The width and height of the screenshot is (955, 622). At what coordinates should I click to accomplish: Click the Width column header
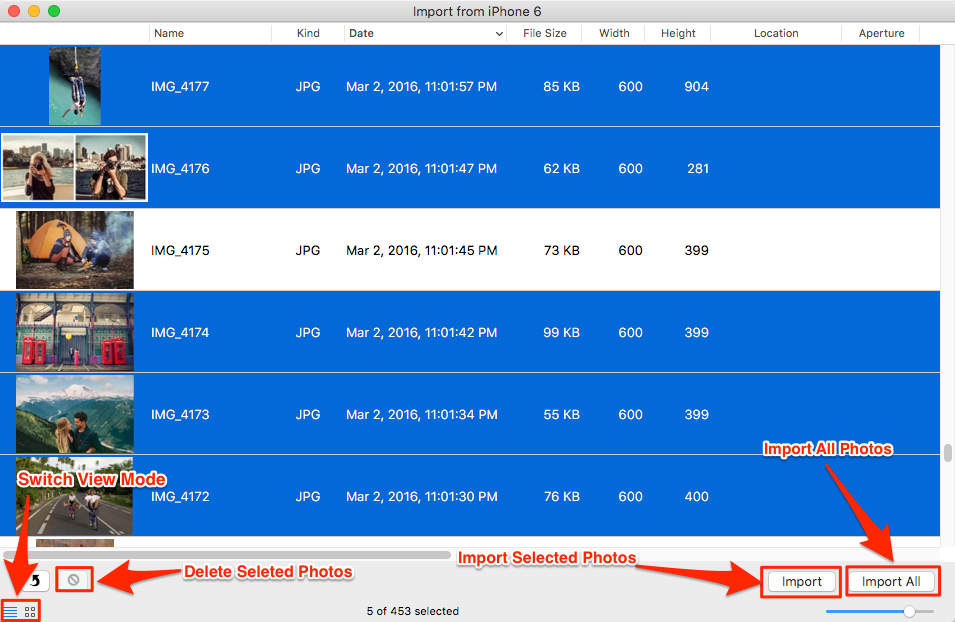[614, 33]
